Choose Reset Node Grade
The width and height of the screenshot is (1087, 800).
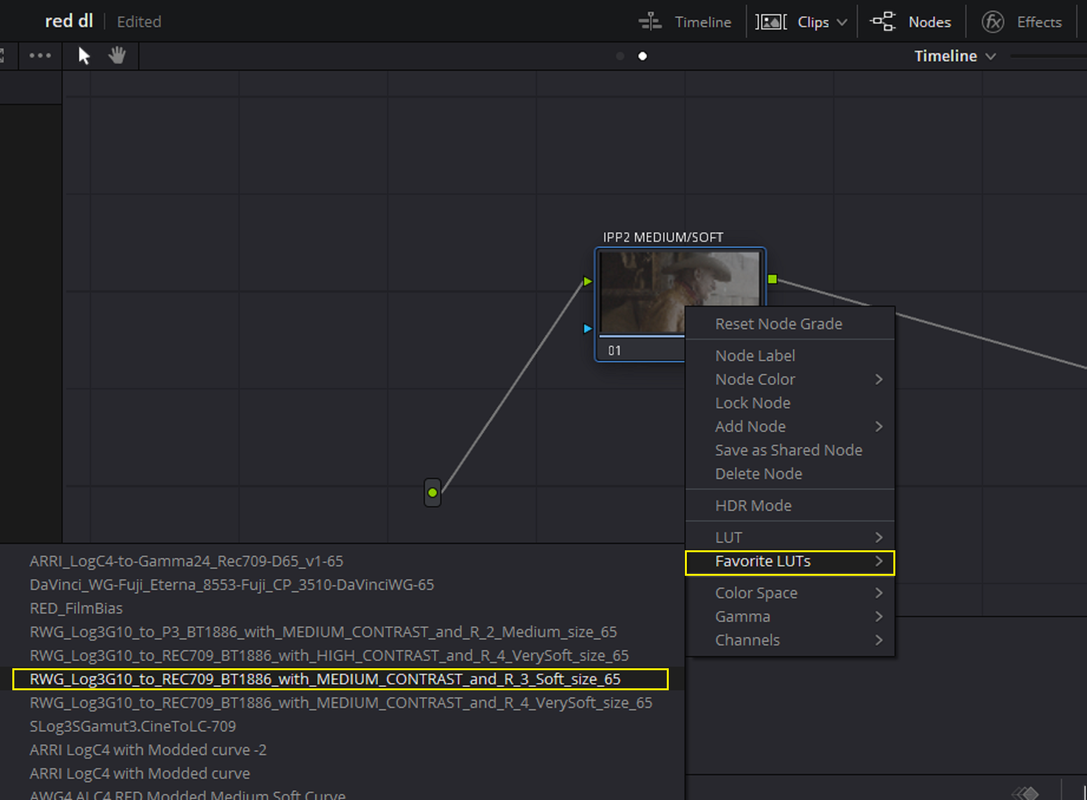[x=790, y=324]
